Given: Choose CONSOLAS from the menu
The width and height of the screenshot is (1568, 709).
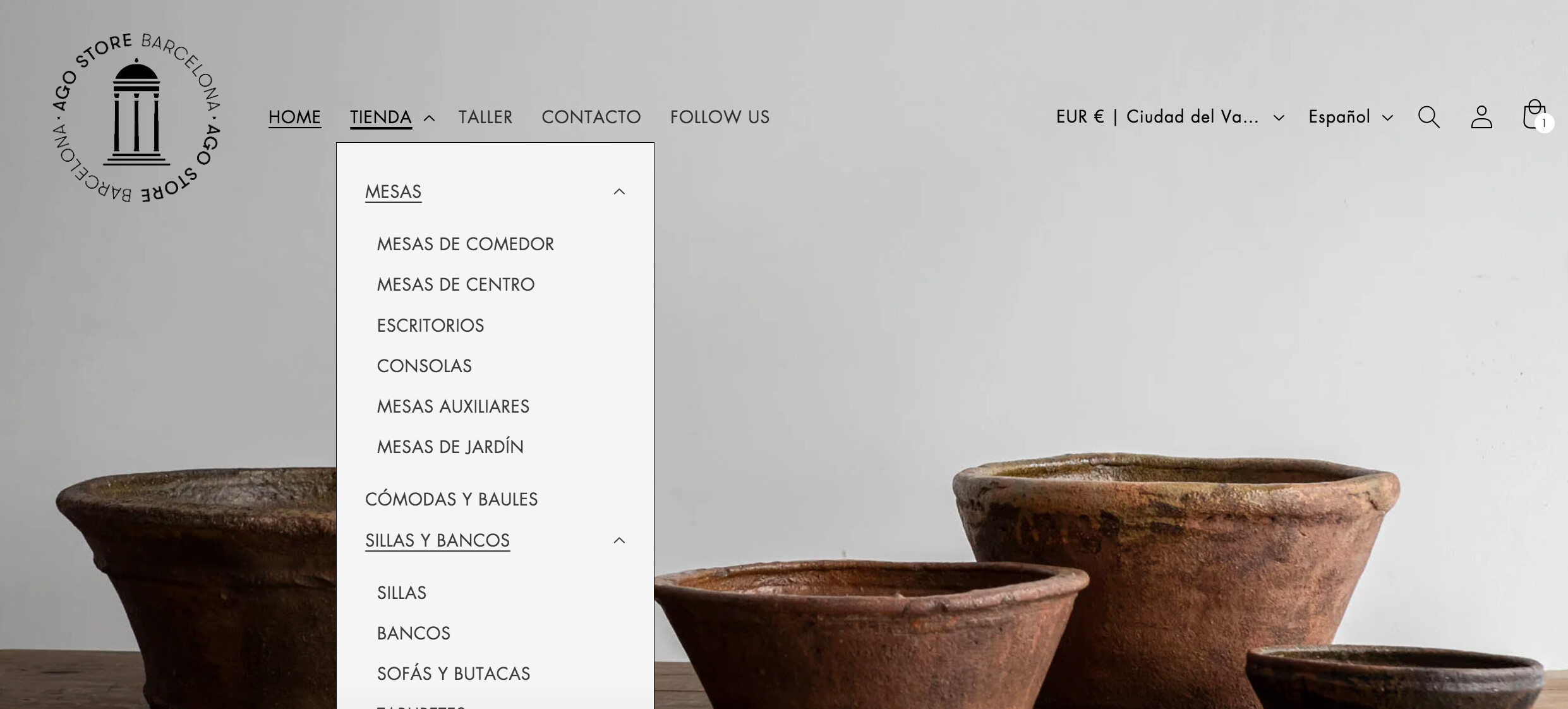Looking at the screenshot, I should (424, 367).
